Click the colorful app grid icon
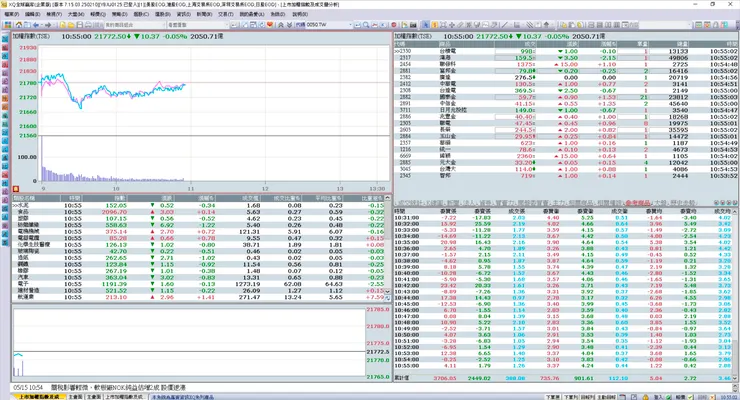 [x=8, y=25]
